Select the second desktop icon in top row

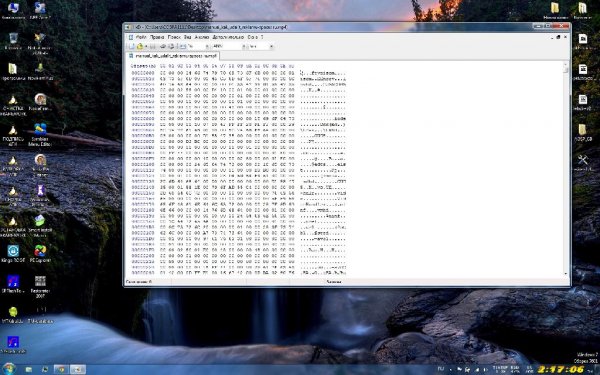click(40, 10)
